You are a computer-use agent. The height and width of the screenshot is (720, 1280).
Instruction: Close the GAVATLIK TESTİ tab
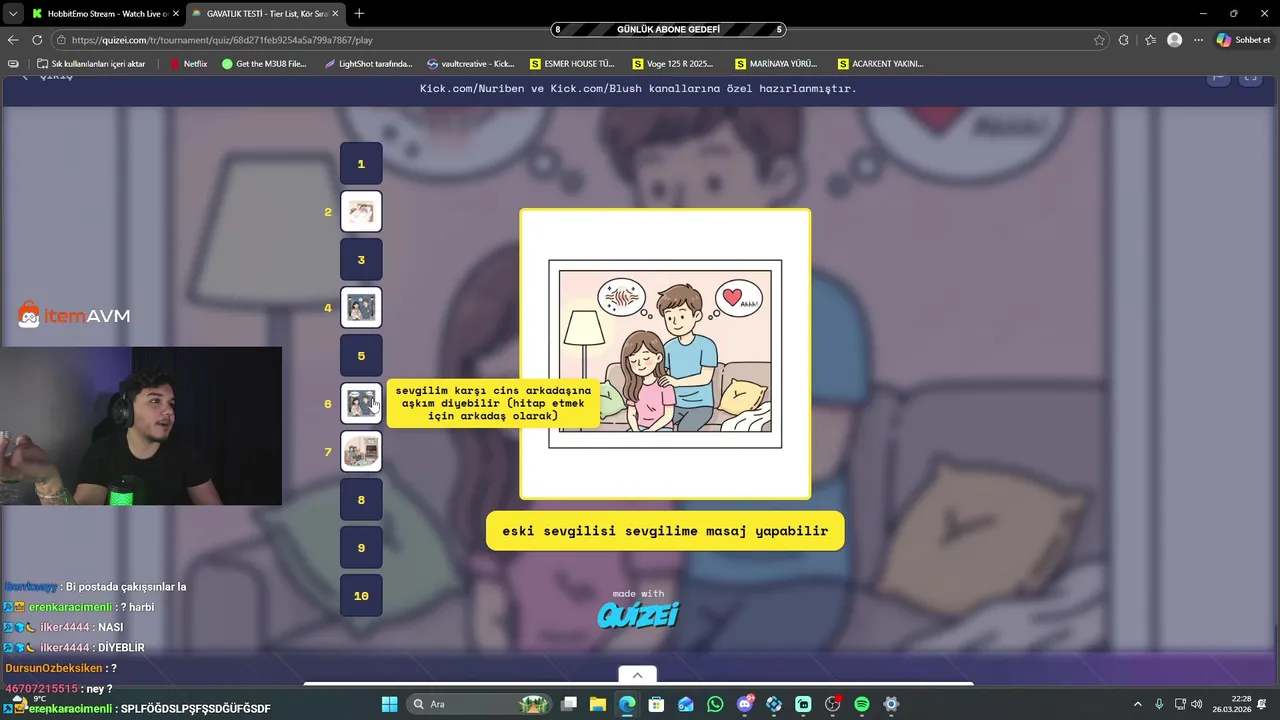coord(336,14)
